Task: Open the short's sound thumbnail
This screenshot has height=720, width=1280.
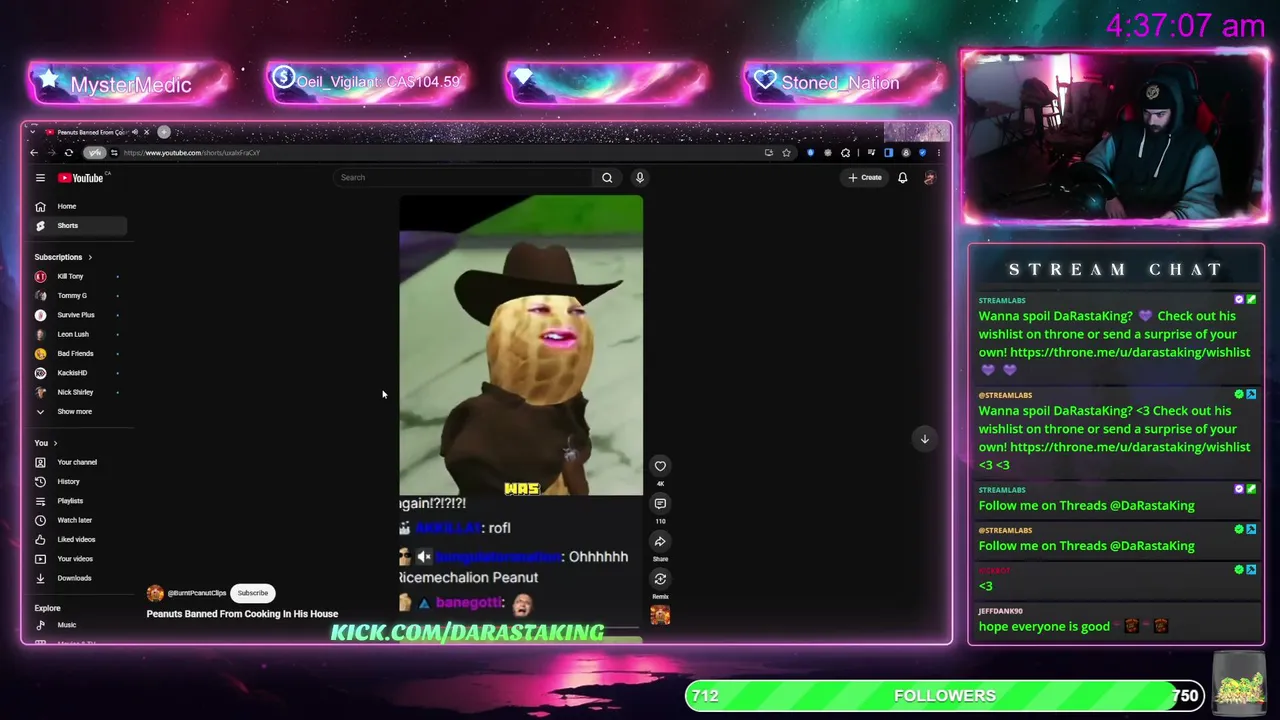Action: click(x=660, y=615)
